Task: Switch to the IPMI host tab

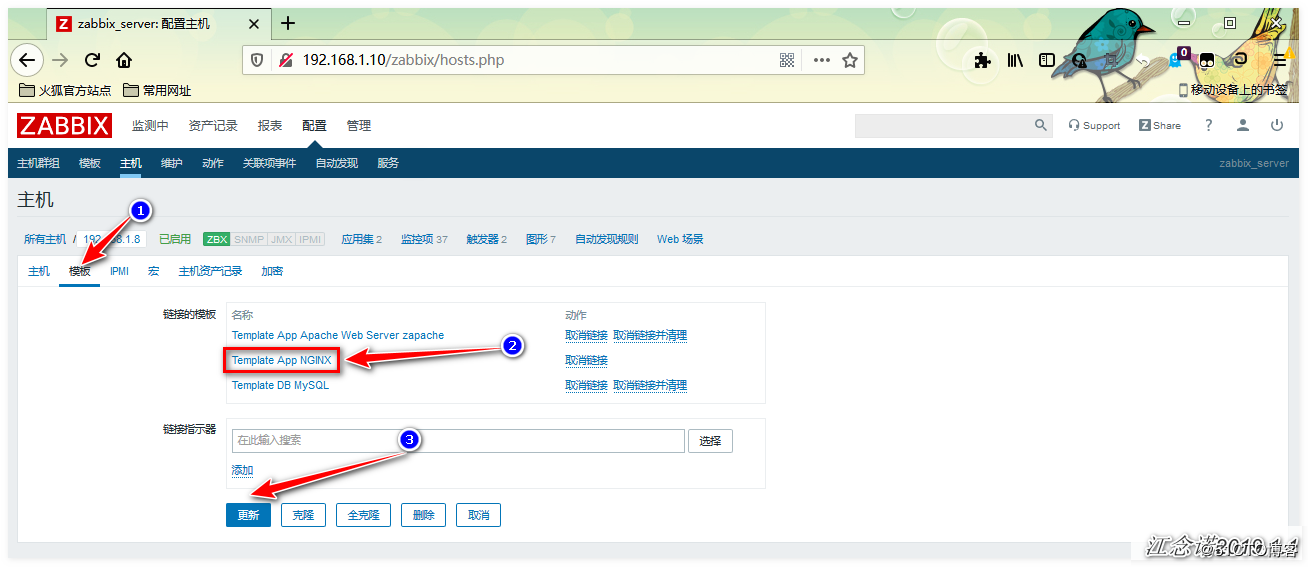Action: click(x=119, y=271)
